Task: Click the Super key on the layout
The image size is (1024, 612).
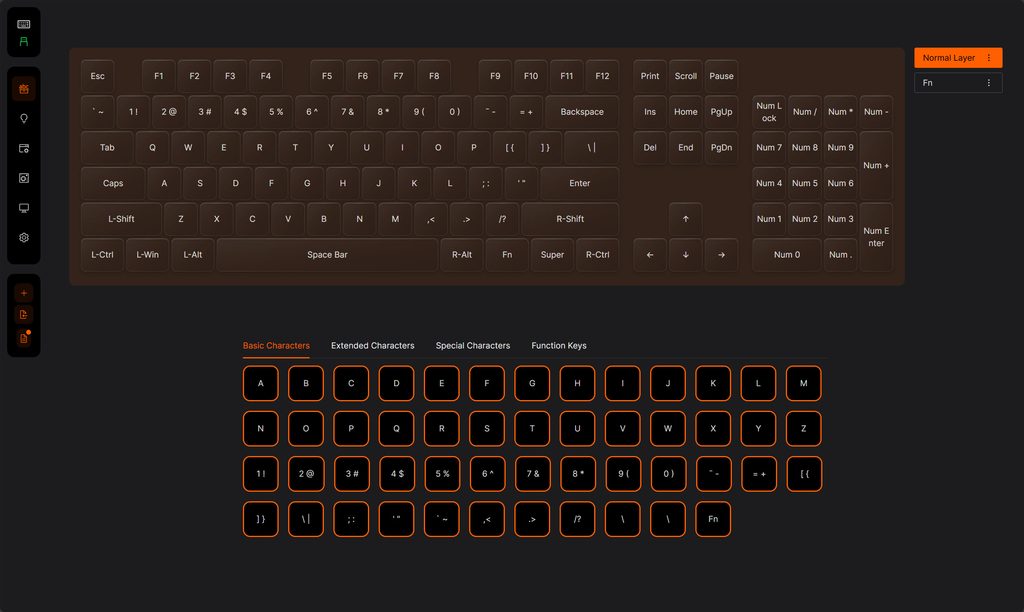Action: point(552,255)
